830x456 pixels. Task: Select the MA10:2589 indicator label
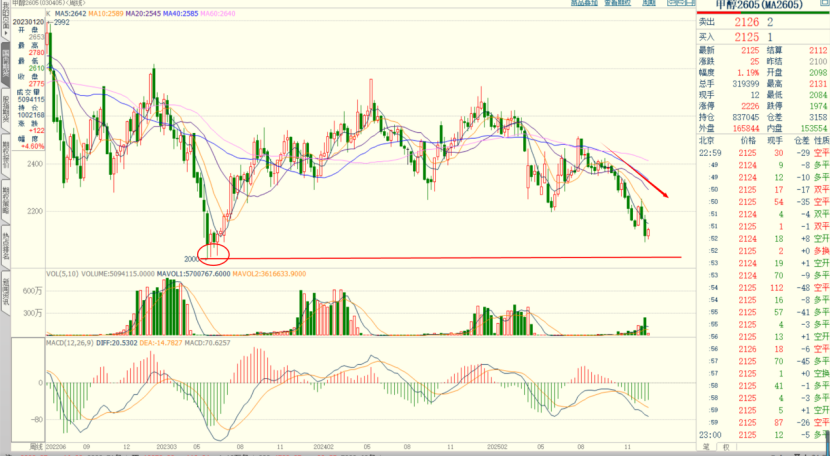(106, 13)
